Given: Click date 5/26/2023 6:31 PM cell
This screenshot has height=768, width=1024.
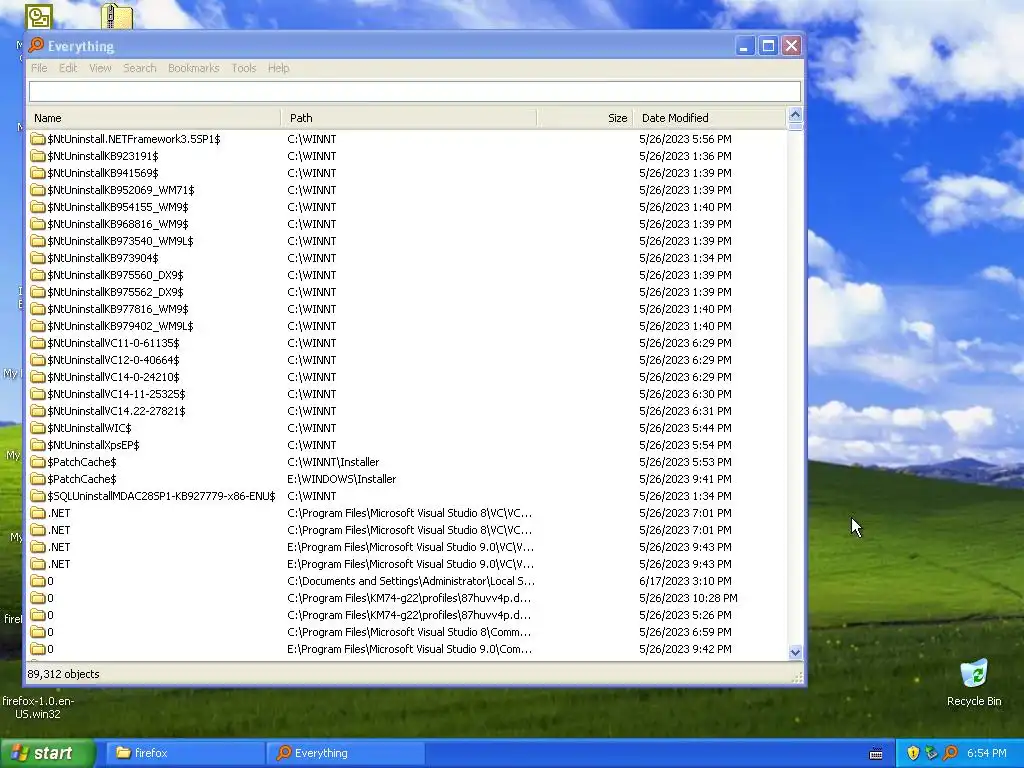Looking at the screenshot, I should pyautogui.click(x=685, y=411).
